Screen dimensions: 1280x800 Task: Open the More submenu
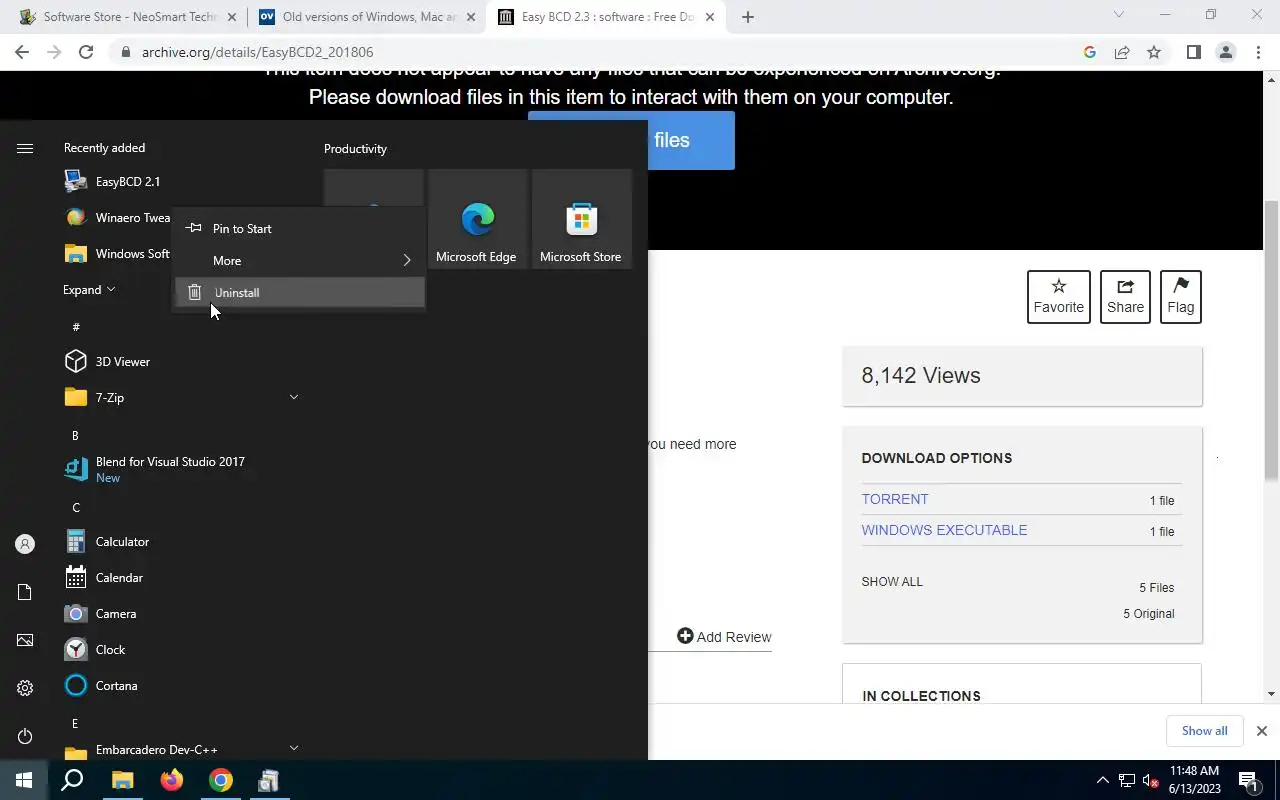click(299, 261)
